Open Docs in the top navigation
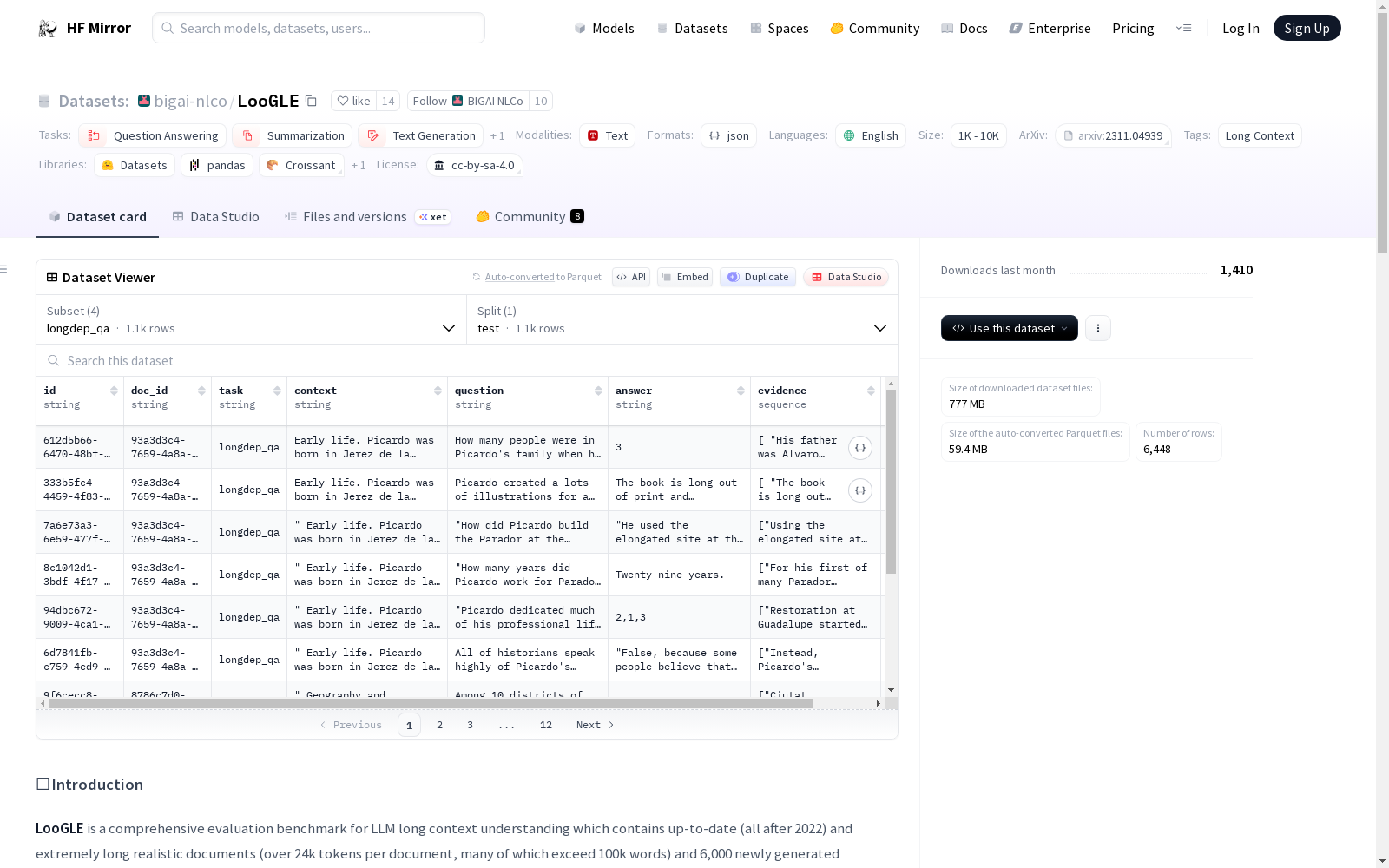This screenshot has height=868, width=1389. (x=964, y=28)
